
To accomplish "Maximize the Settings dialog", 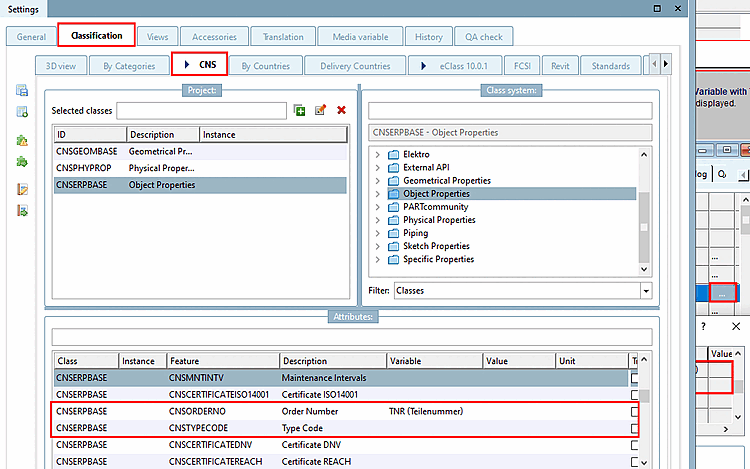I will click(x=657, y=8).
